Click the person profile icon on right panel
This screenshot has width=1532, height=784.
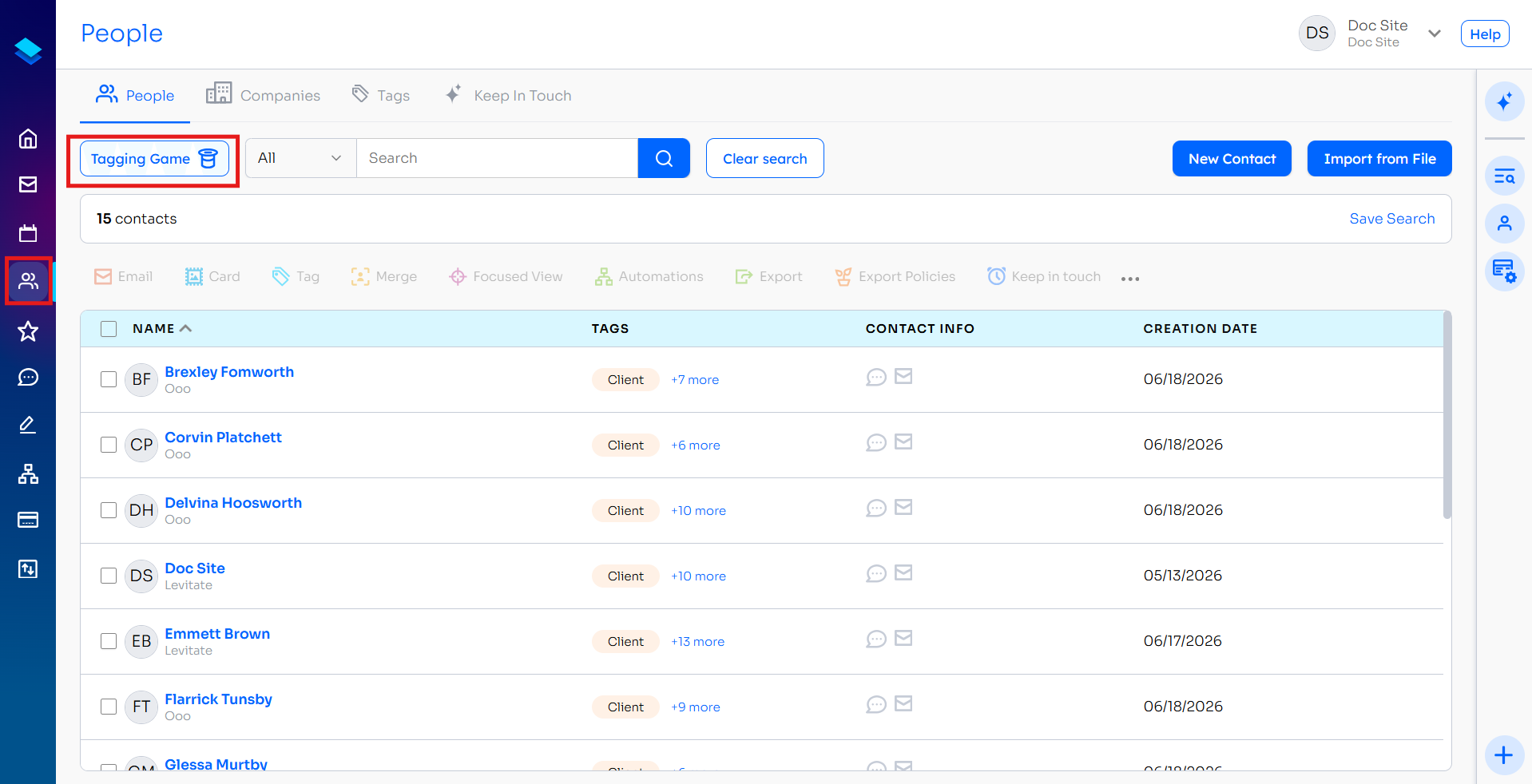pyautogui.click(x=1504, y=224)
